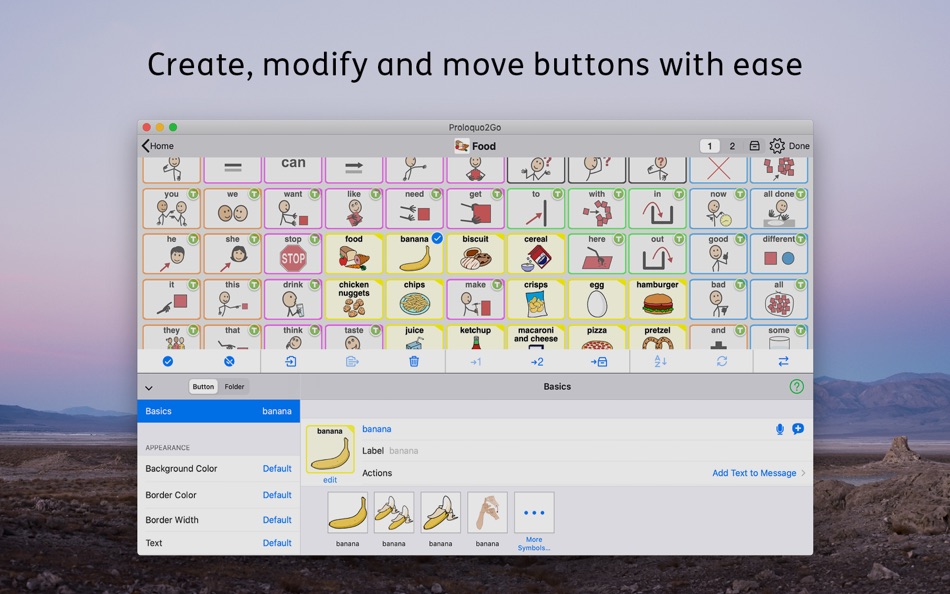
Task: Select the chicken nuggets button
Action: coord(354,299)
